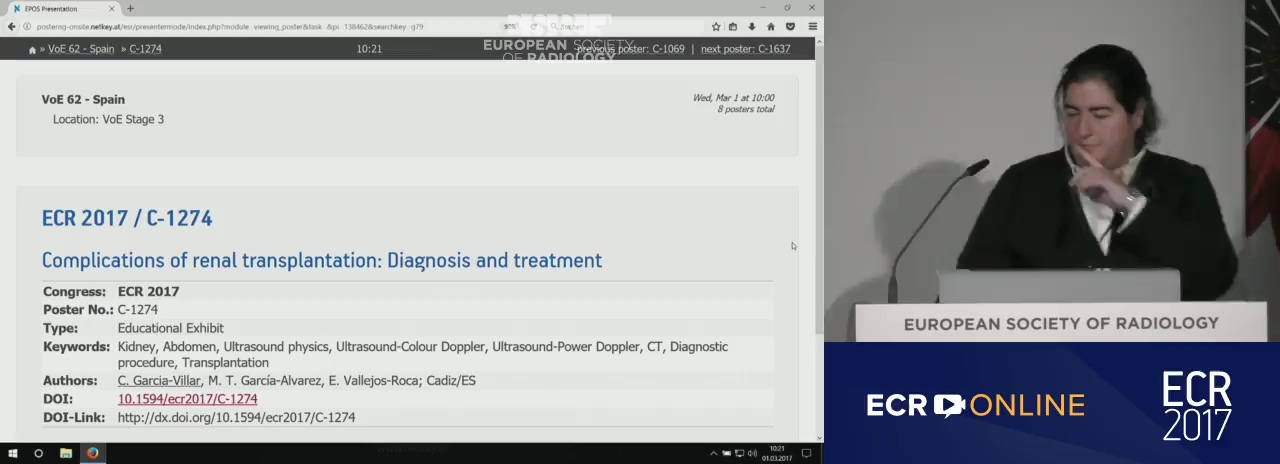Open the C-1274 breadcrumb link

click(x=145, y=49)
